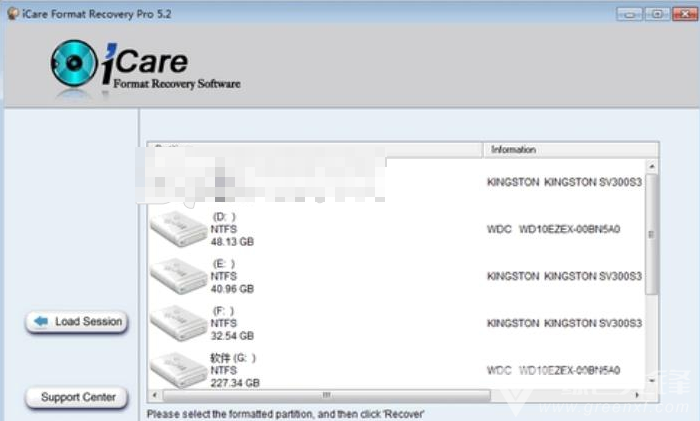Click the app icon in title bar

pyautogui.click(x=13, y=13)
